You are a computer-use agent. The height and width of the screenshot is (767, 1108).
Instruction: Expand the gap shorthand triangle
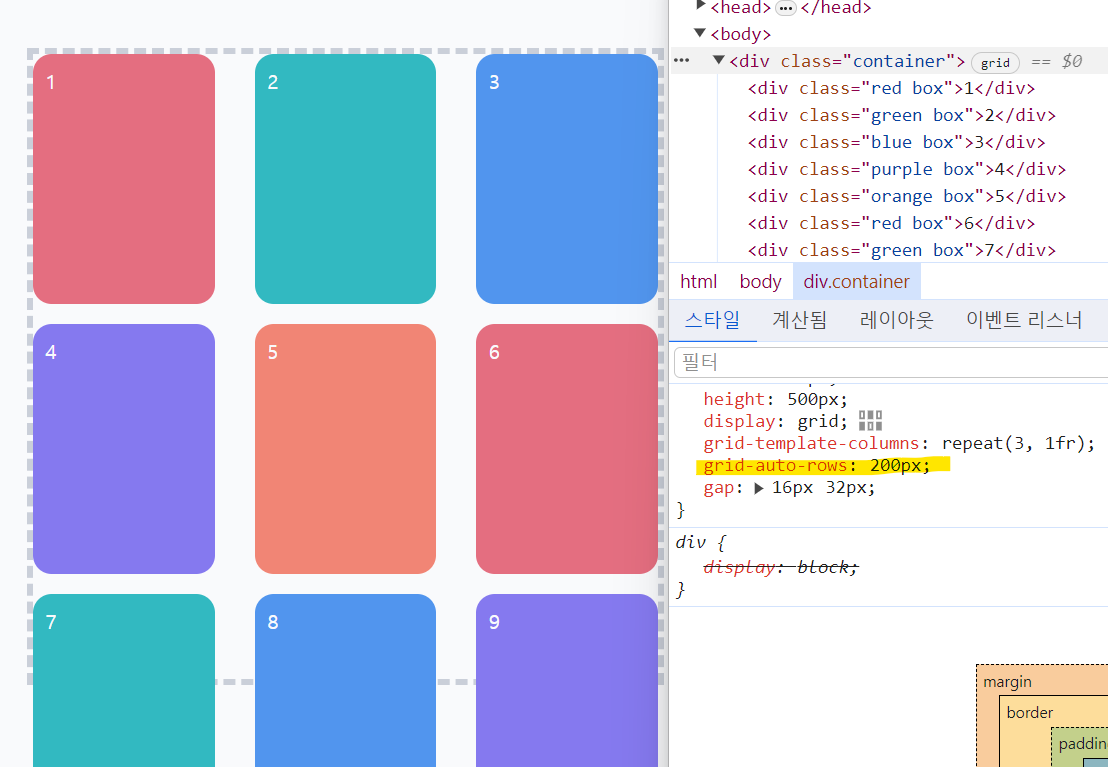(759, 488)
